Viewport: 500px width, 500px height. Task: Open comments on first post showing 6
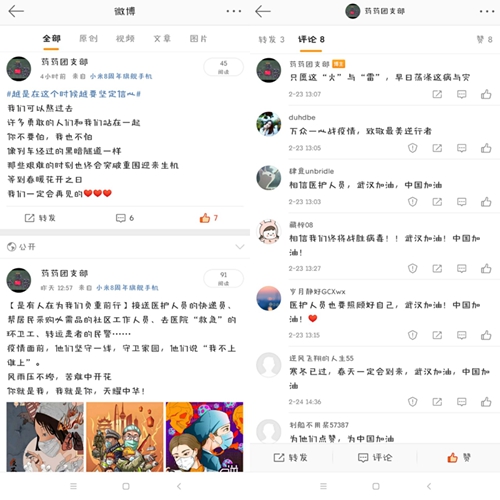tap(125, 218)
